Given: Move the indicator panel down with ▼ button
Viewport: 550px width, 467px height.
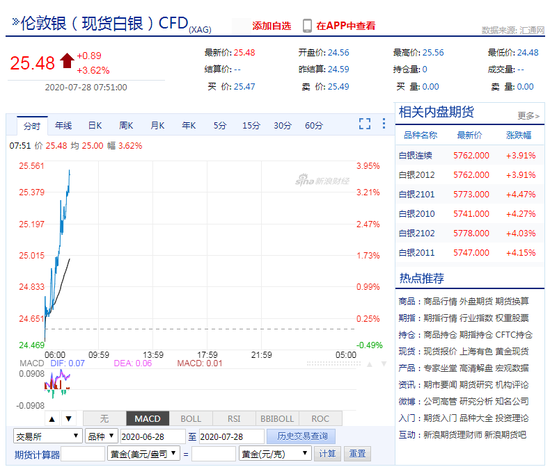Looking at the screenshot, I should pyautogui.click(x=69, y=419).
